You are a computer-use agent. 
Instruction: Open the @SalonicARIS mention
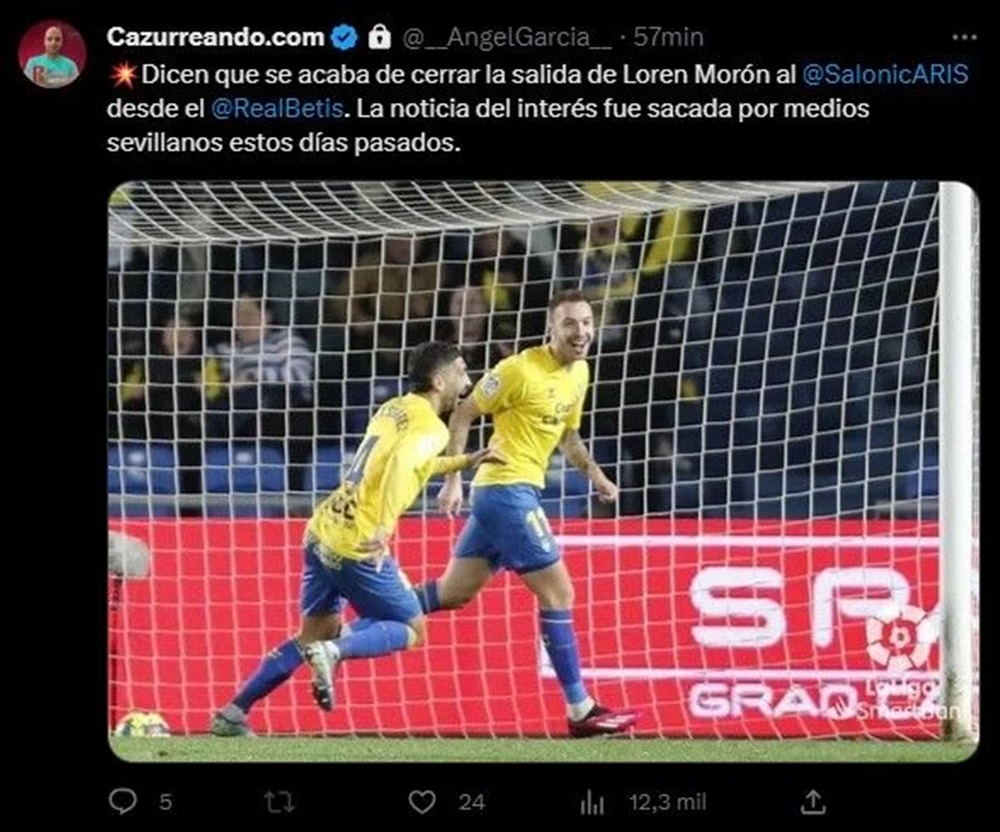coord(885,74)
